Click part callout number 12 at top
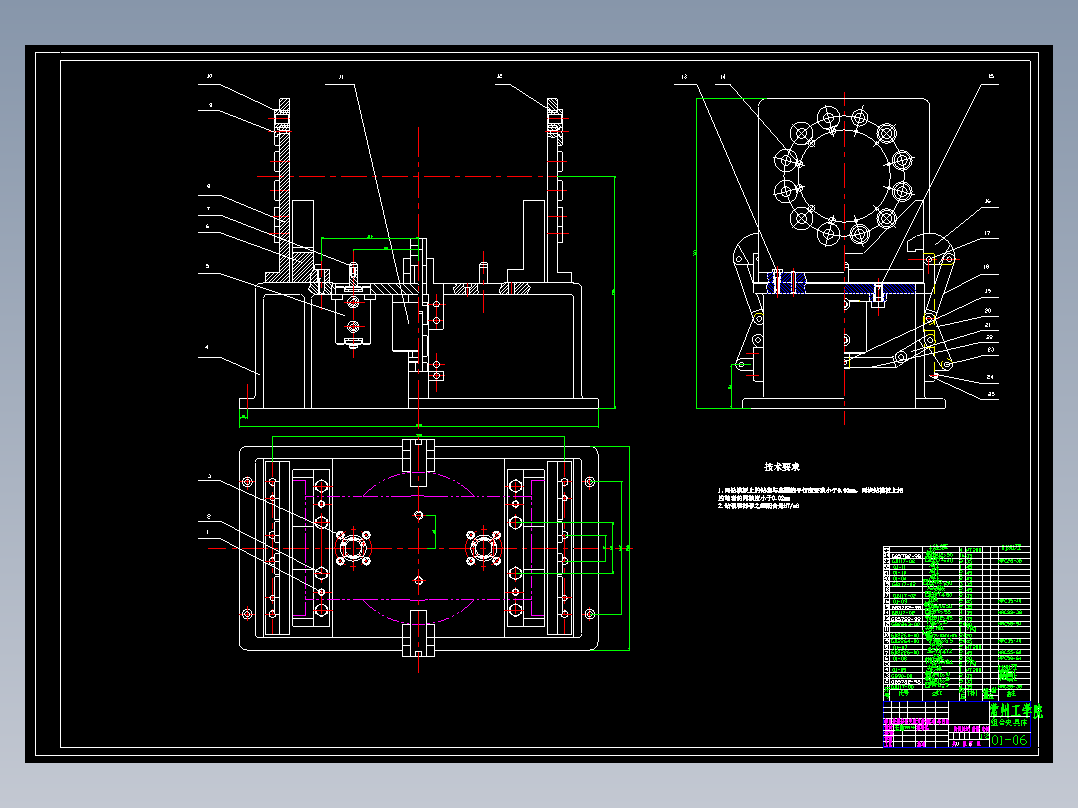Screen dimensions: 1078x808 (x=500, y=77)
